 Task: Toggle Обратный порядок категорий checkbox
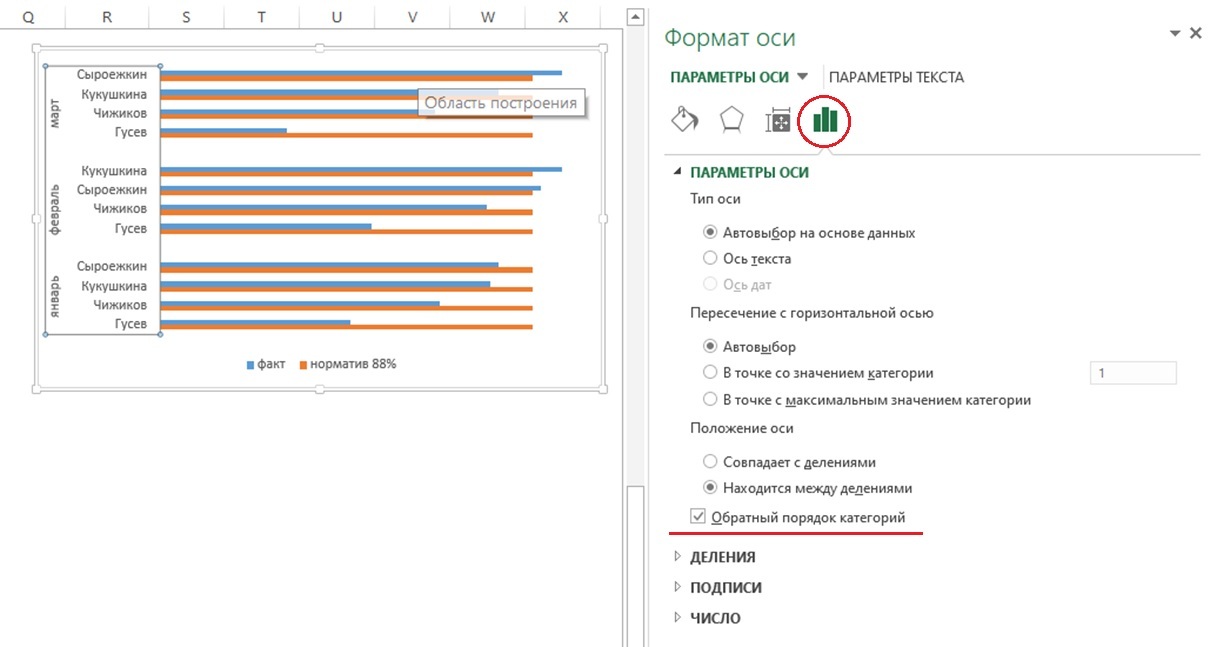698,517
